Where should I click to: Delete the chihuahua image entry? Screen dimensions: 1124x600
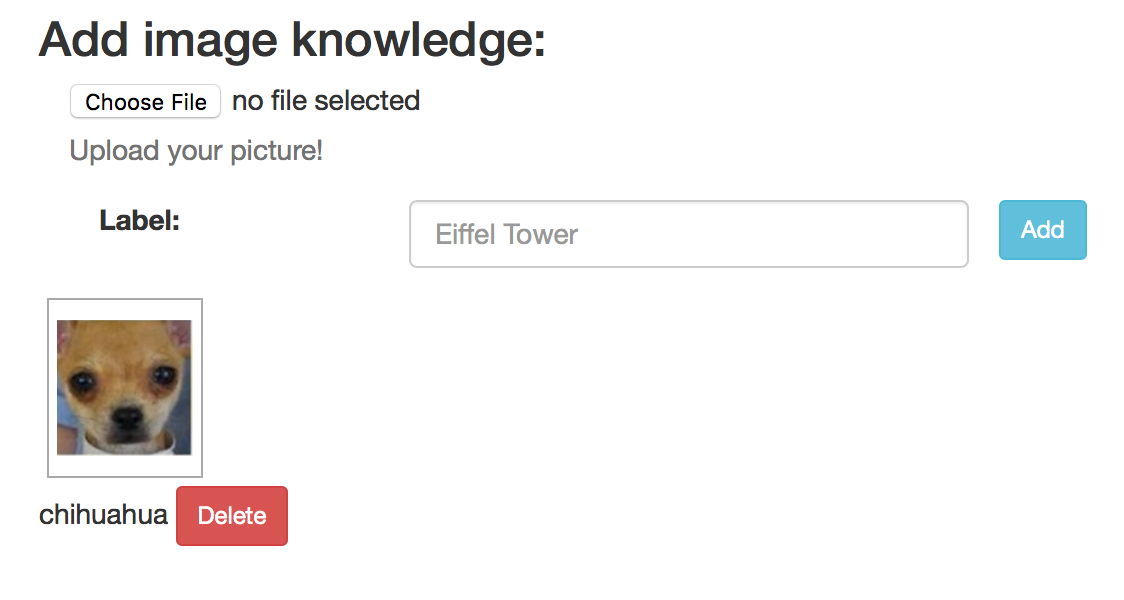tap(232, 516)
